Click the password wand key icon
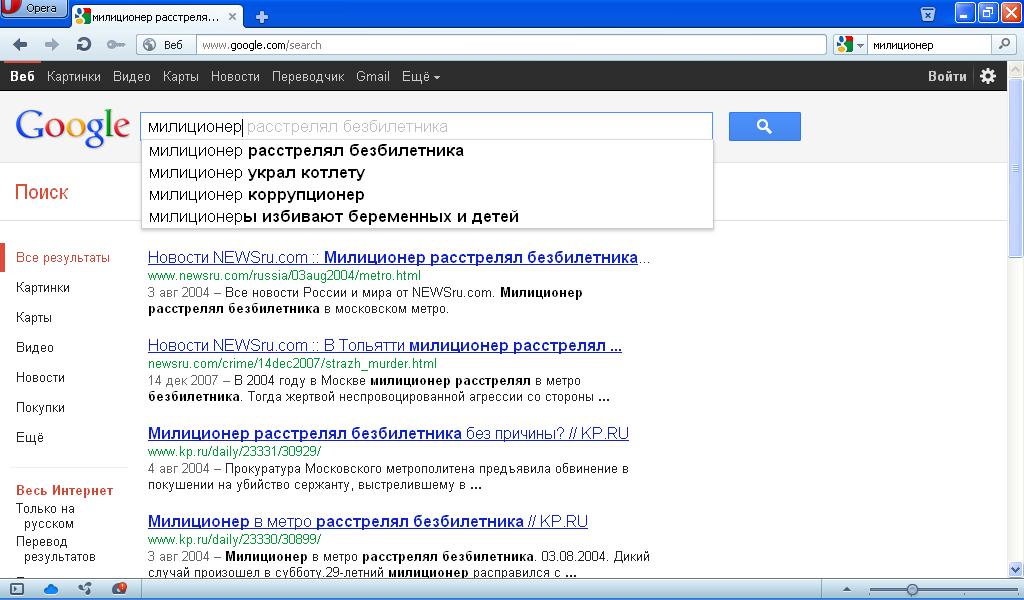This screenshot has height=600, width=1024. coord(115,45)
